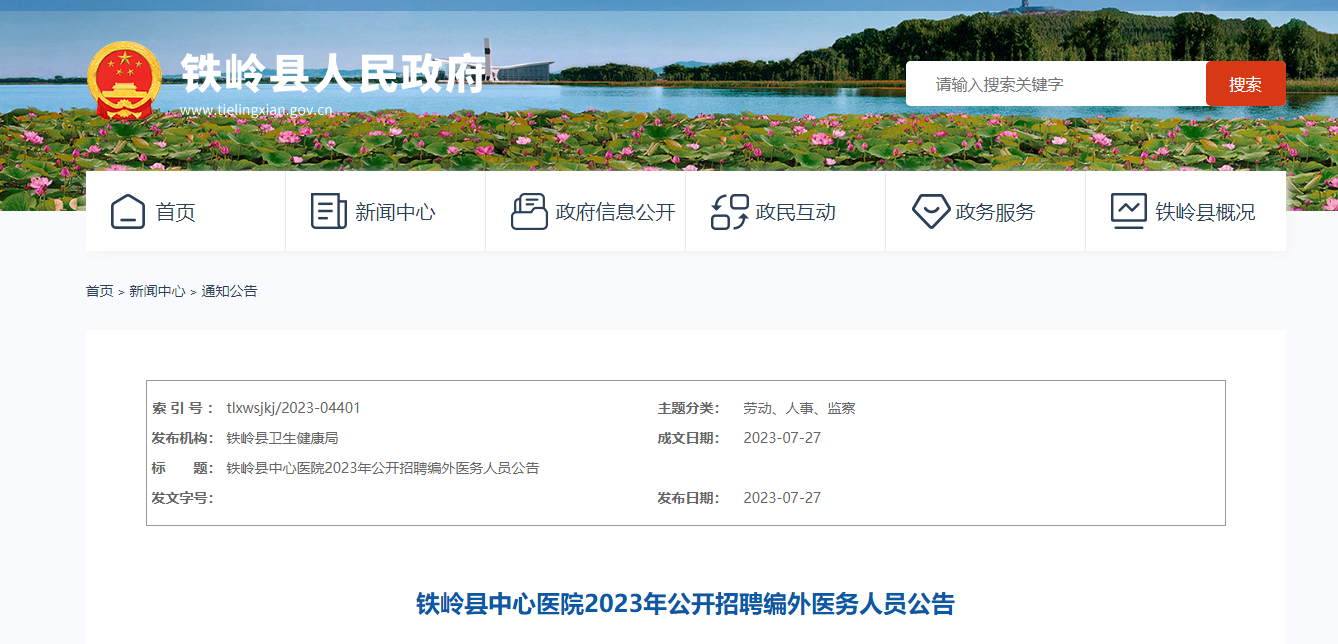Click the newspaper icon beside 新闻中心
This screenshot has height=644, width=1338.
[x=329, y=212]
